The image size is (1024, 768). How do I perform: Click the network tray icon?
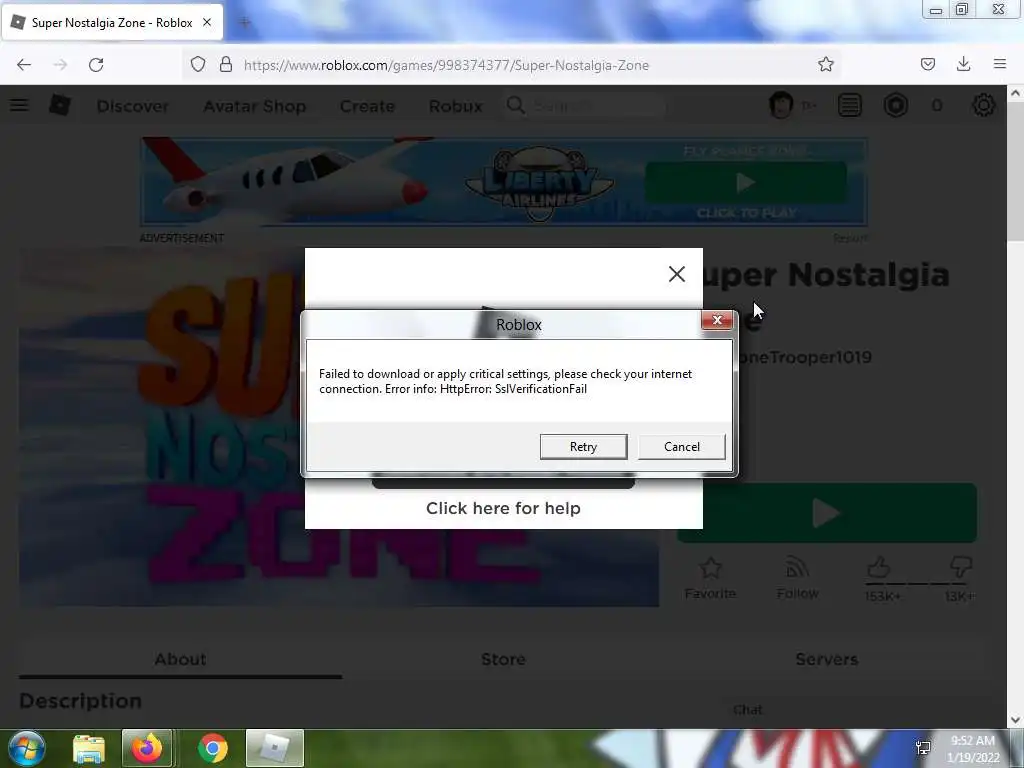pos(923,748)
